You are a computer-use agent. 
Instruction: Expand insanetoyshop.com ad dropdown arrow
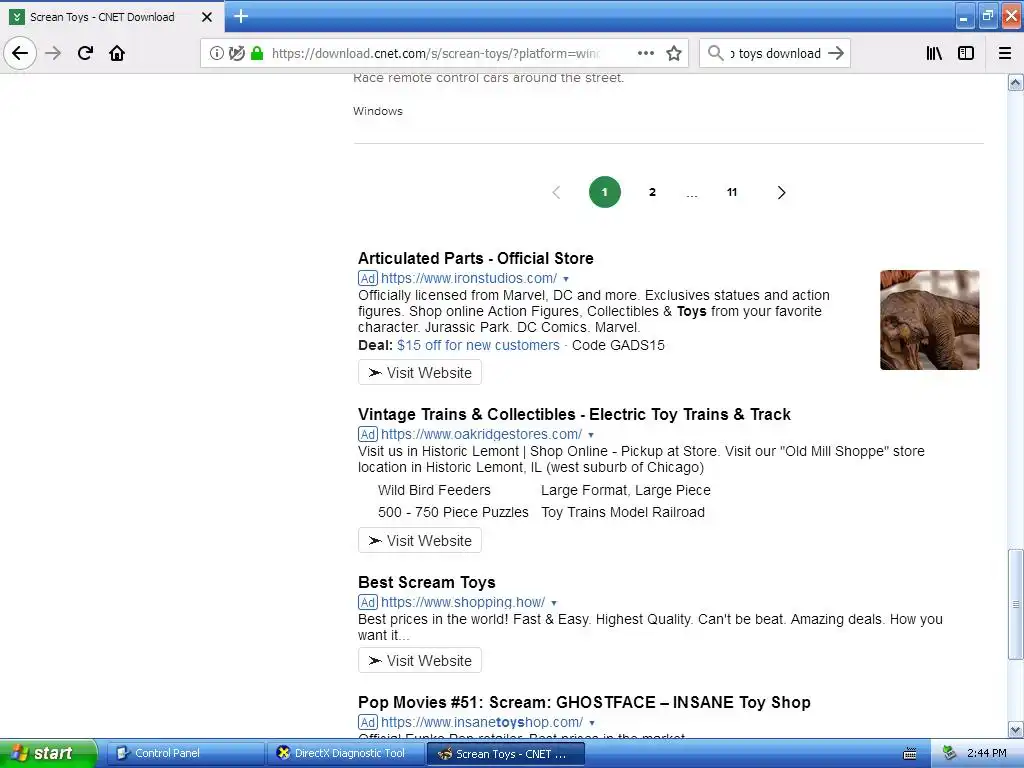[592, 723]
